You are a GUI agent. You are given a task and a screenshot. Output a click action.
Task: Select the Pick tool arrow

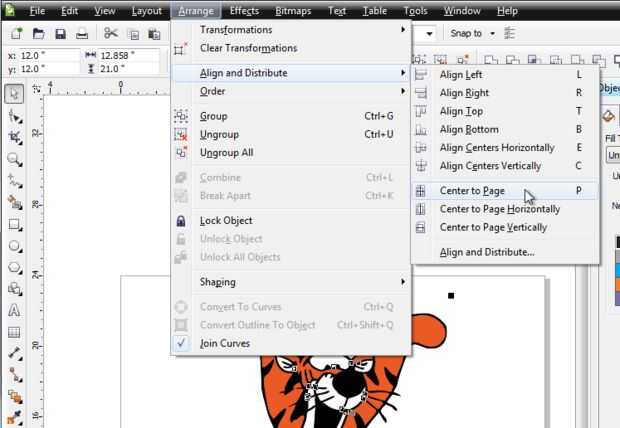point(14,94)
